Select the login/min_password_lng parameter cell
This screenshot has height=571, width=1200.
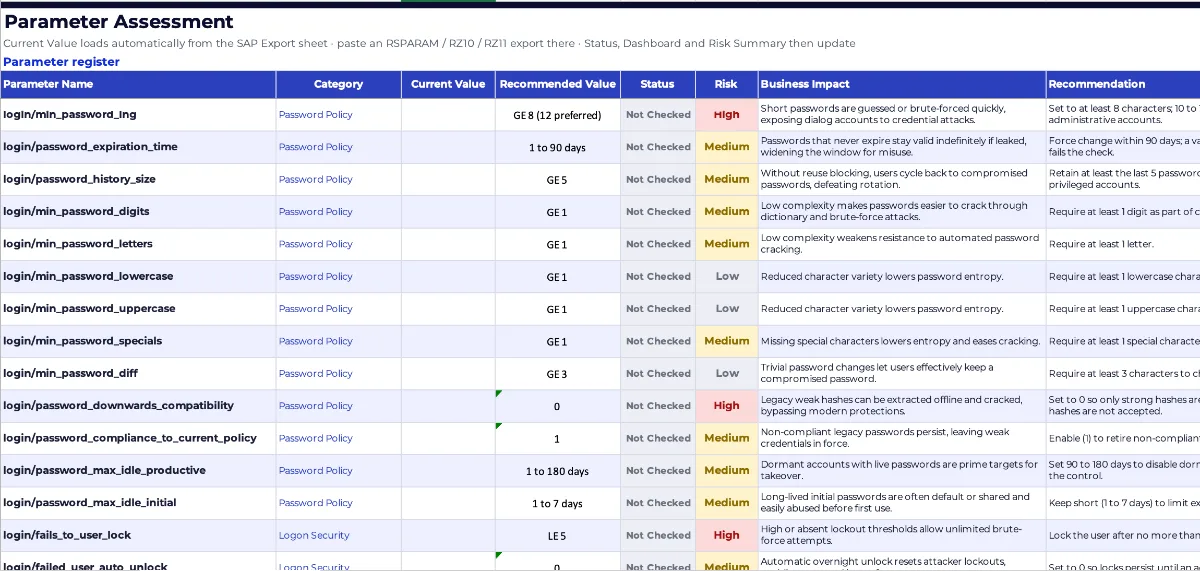click(x=138, y=115)
